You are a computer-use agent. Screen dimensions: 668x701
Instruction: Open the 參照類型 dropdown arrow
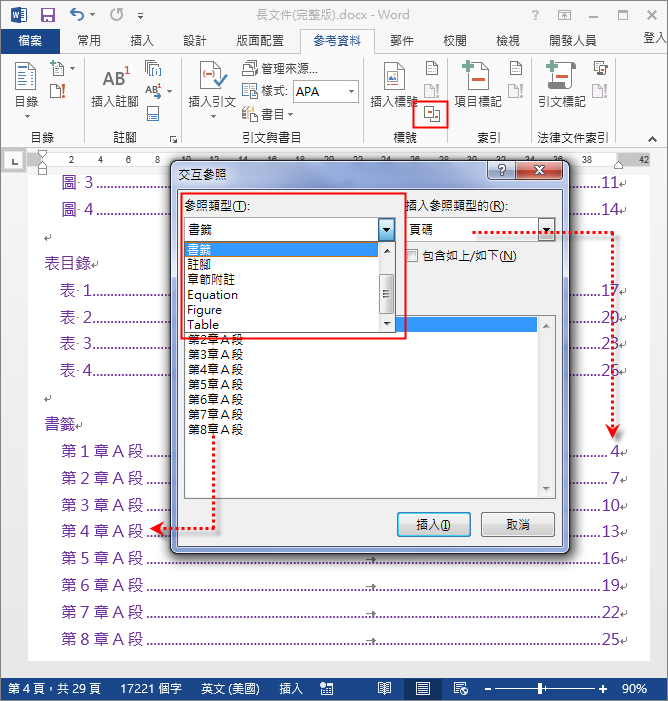pyautogui.click(x=386, y=230)
